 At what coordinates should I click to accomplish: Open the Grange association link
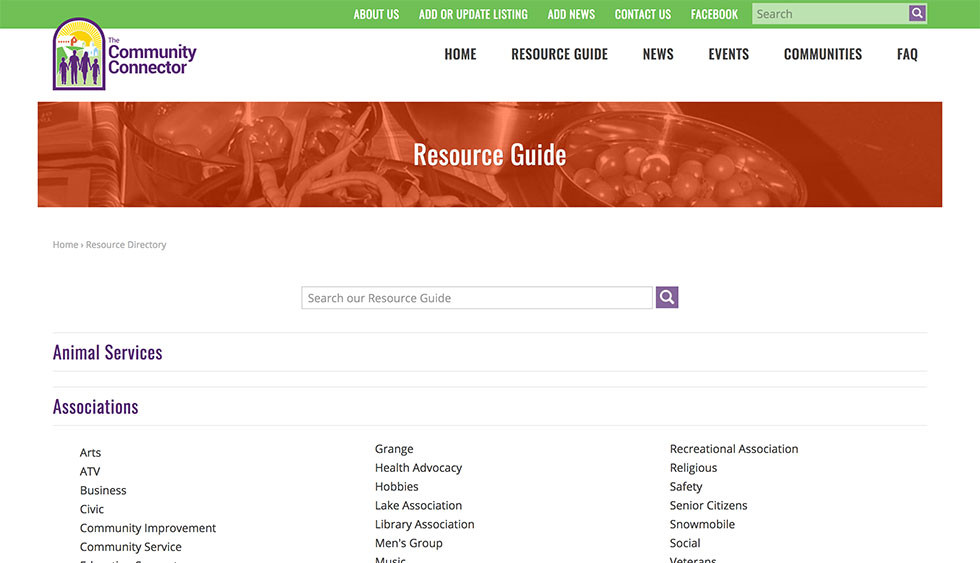394,449
